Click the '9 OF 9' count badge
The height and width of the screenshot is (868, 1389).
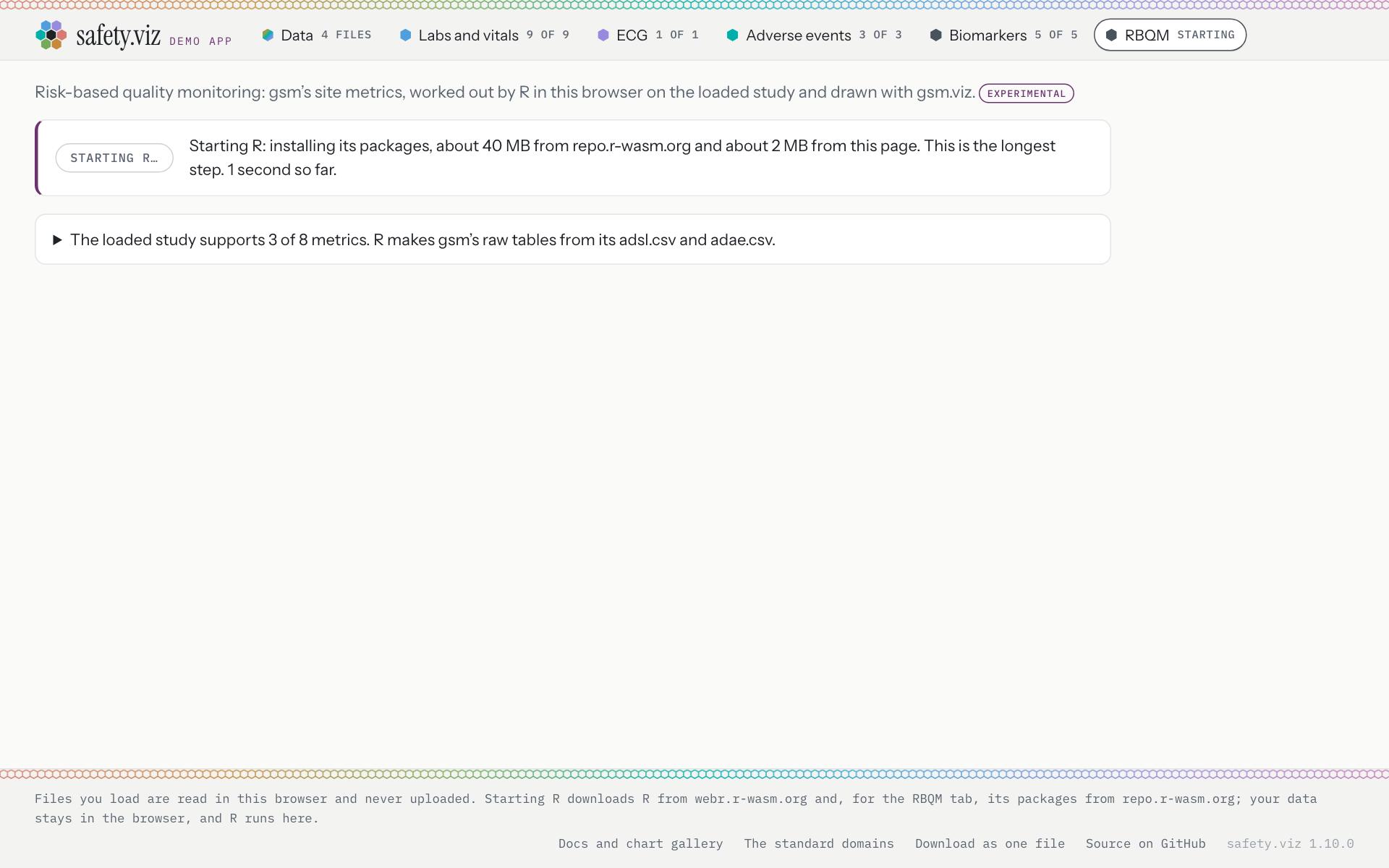pyautogui.click(x=548, y=35)
